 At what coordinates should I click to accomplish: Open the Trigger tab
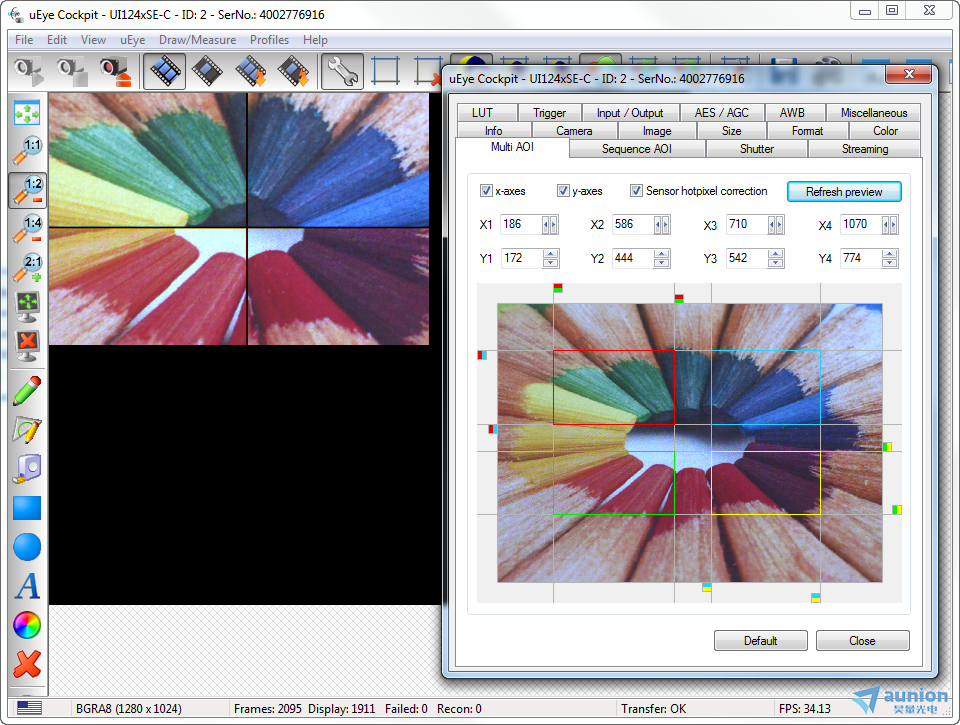click(549, 113)
